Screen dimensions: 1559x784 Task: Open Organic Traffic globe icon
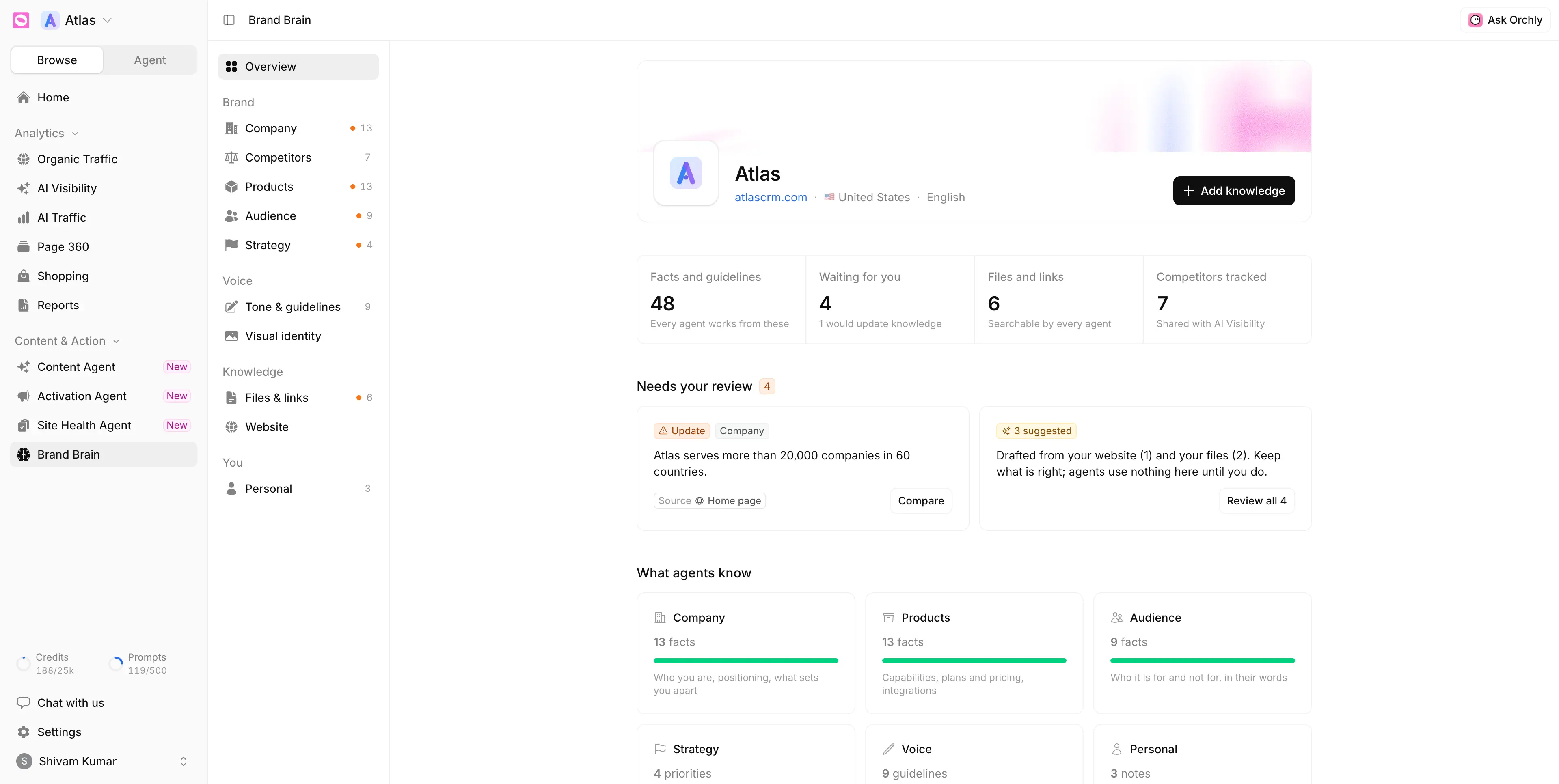pos(24,159)
